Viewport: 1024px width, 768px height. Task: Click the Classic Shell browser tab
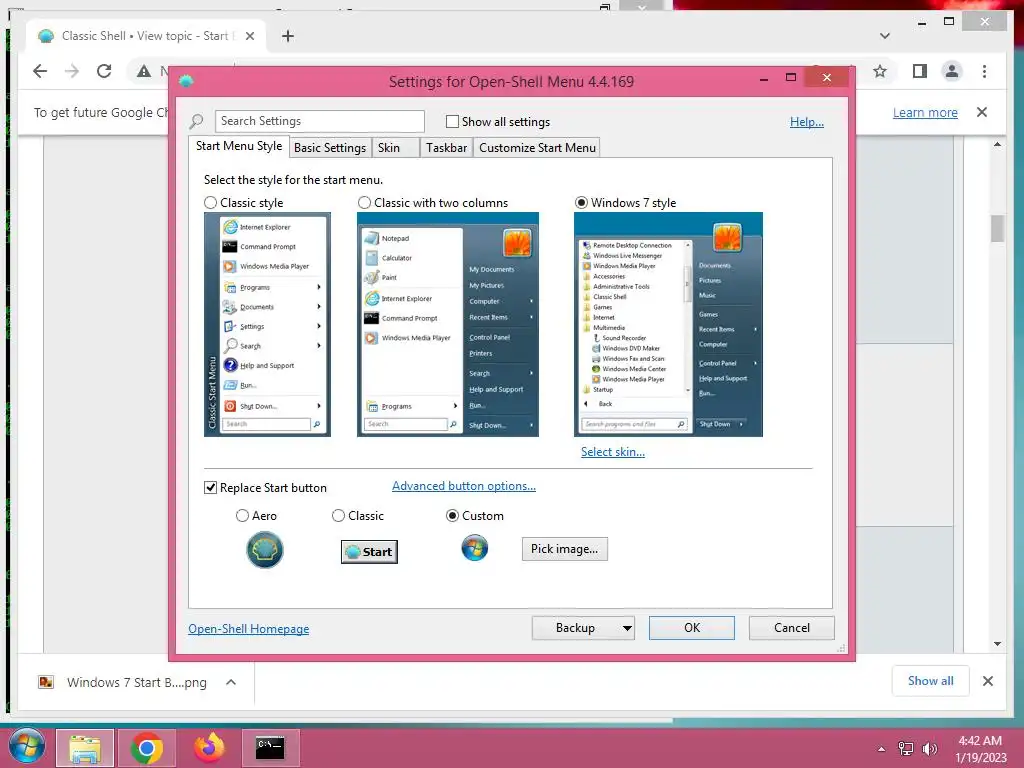[x=146, y=36]
